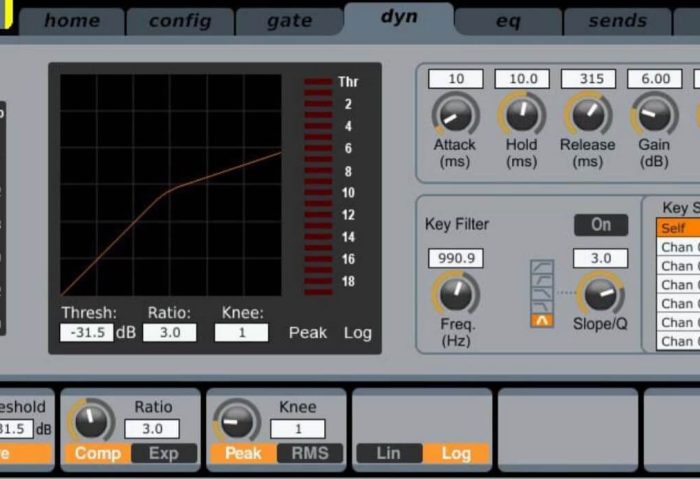Viewport: 700px width, 479px height.
Task: Click the Attack (ms) knob
Action: (x=455, y=115)
